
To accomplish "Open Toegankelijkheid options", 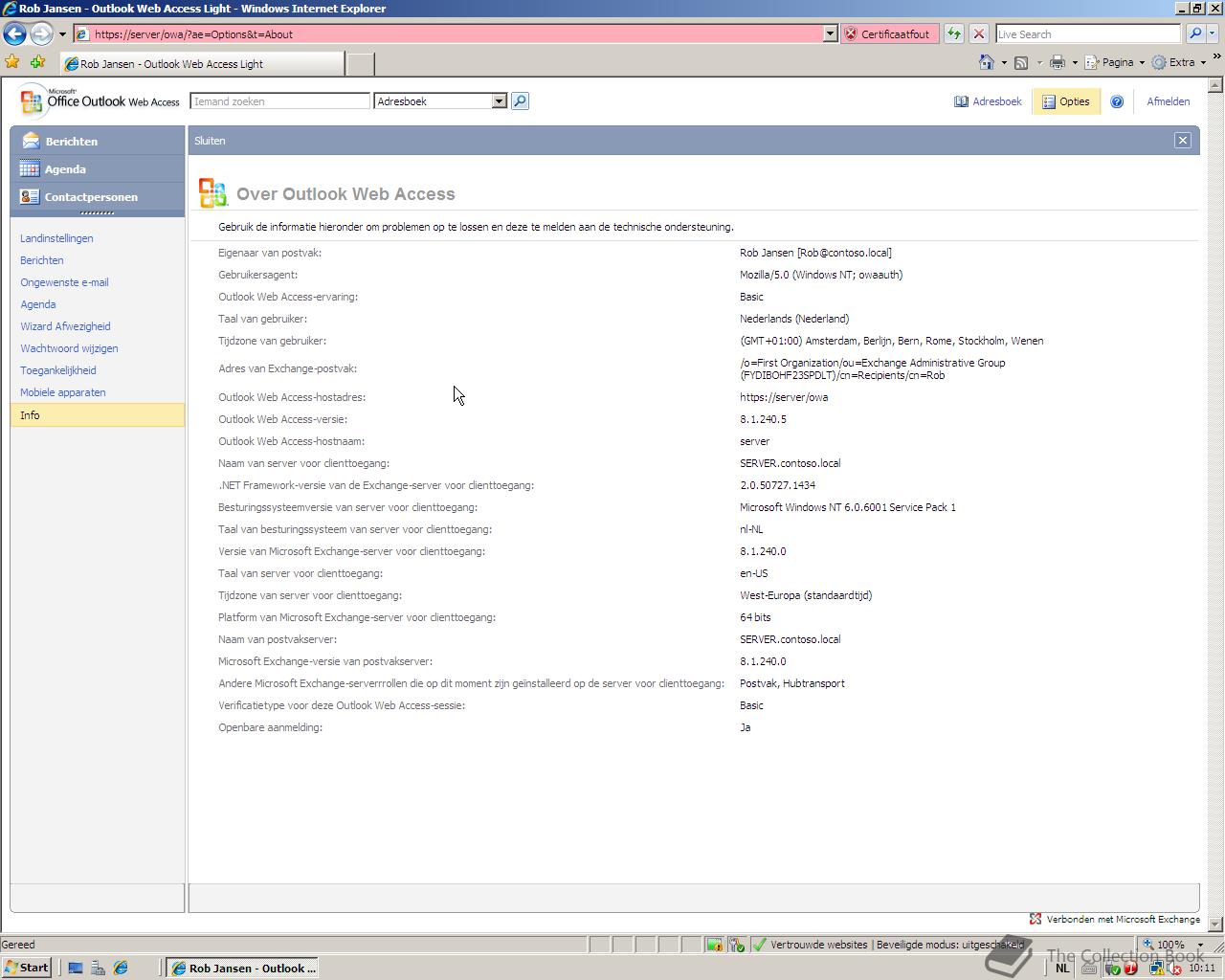I will point(58,370).
